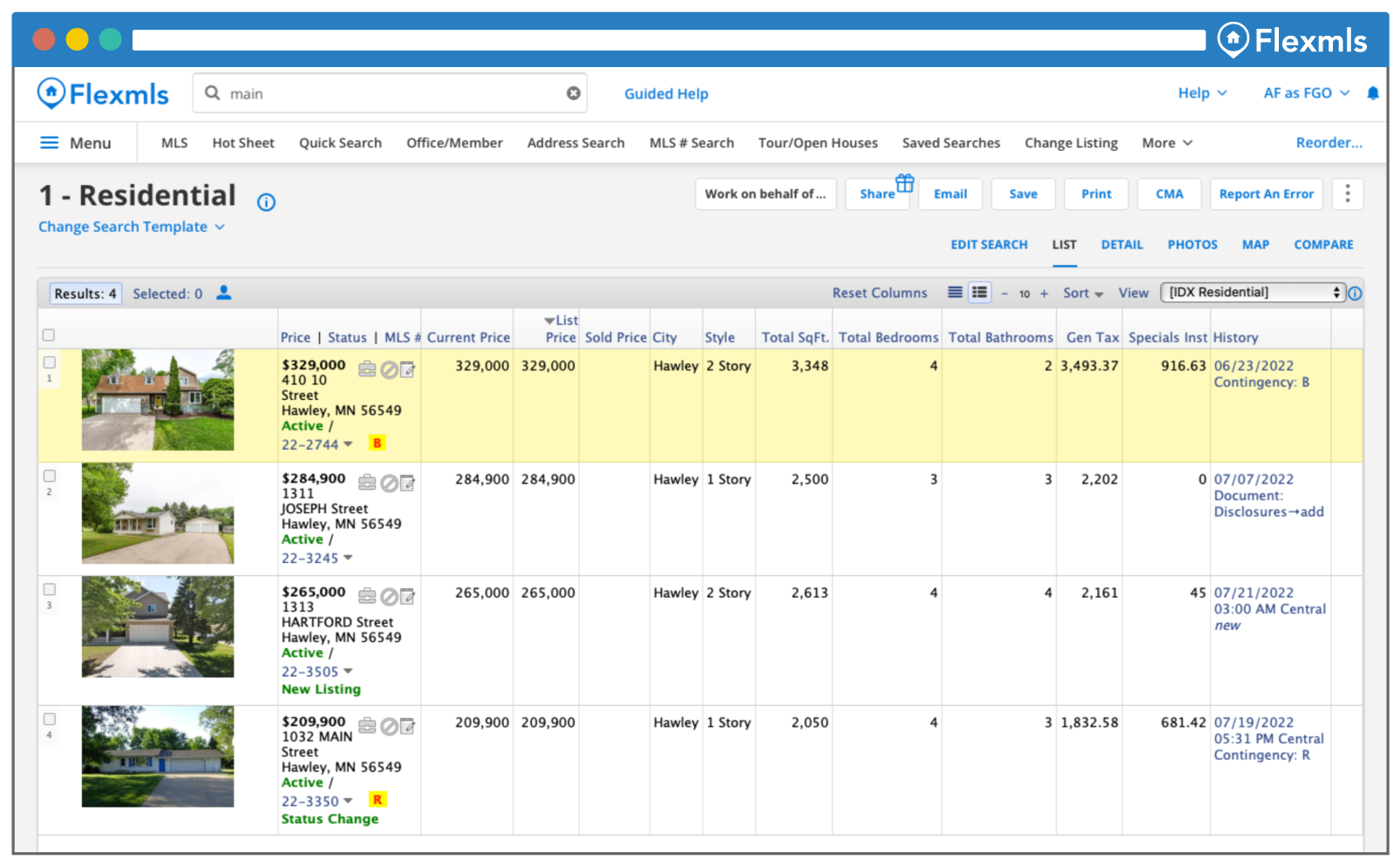Open Hot Sheet from the menu bar
Image resolution: width=1400 pixels, height=867 pixels.
pos(243,143)
